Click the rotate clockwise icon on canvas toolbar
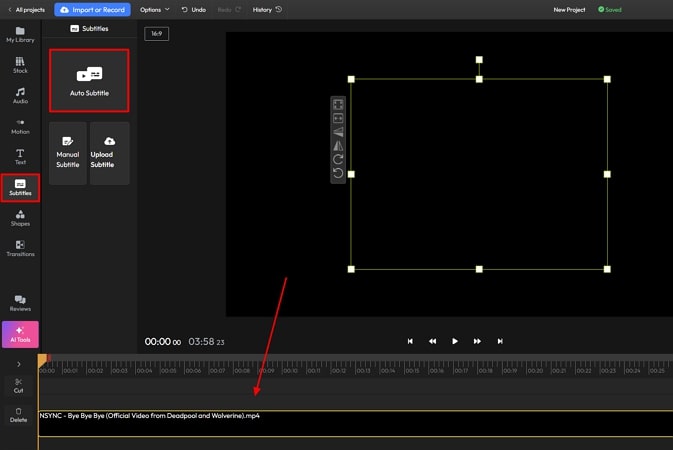The height and width of the screenshot is (450, 673). point(338,159)
